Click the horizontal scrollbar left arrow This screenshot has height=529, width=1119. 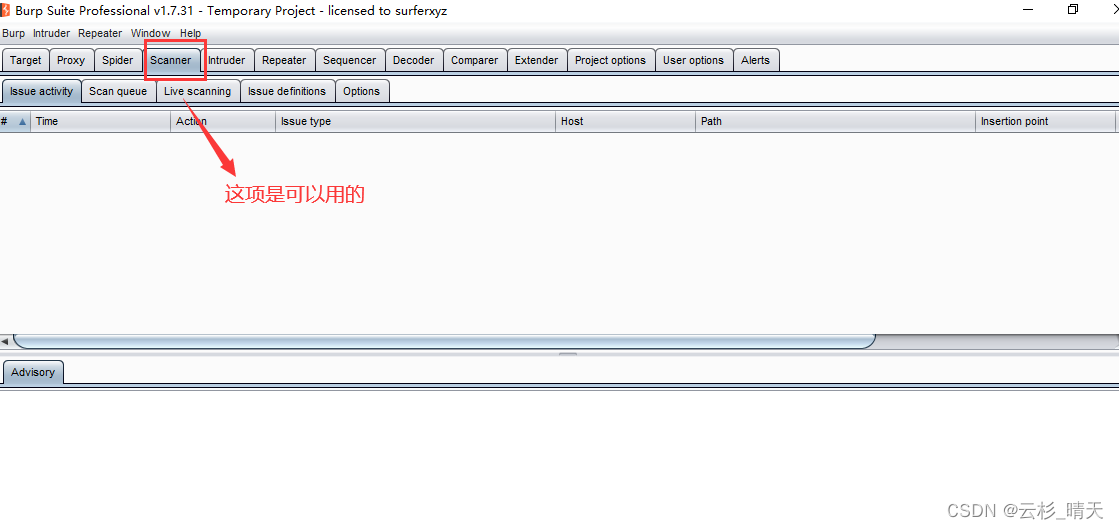5,341
